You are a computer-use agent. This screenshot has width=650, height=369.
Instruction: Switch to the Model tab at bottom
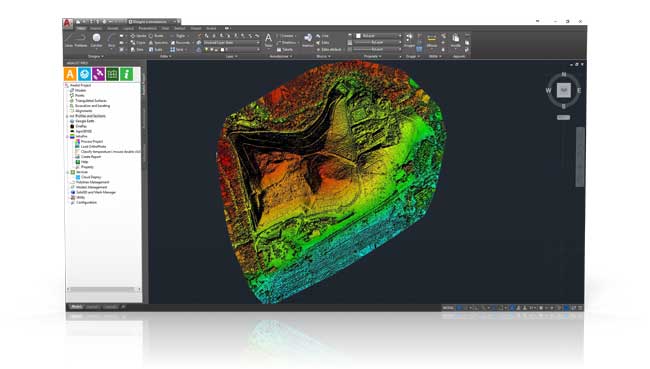coord(76,307)
